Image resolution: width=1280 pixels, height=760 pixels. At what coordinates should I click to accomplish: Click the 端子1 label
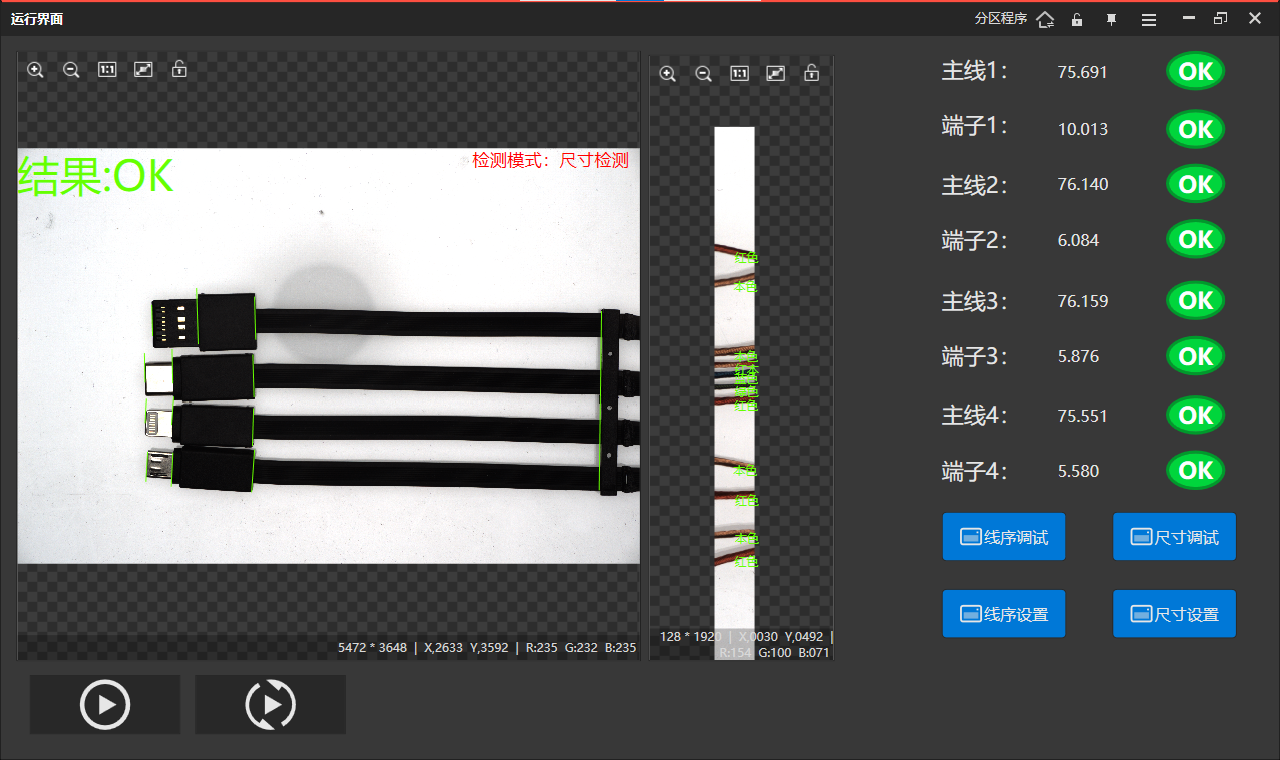pyautogui.click(x=975, y=127)
